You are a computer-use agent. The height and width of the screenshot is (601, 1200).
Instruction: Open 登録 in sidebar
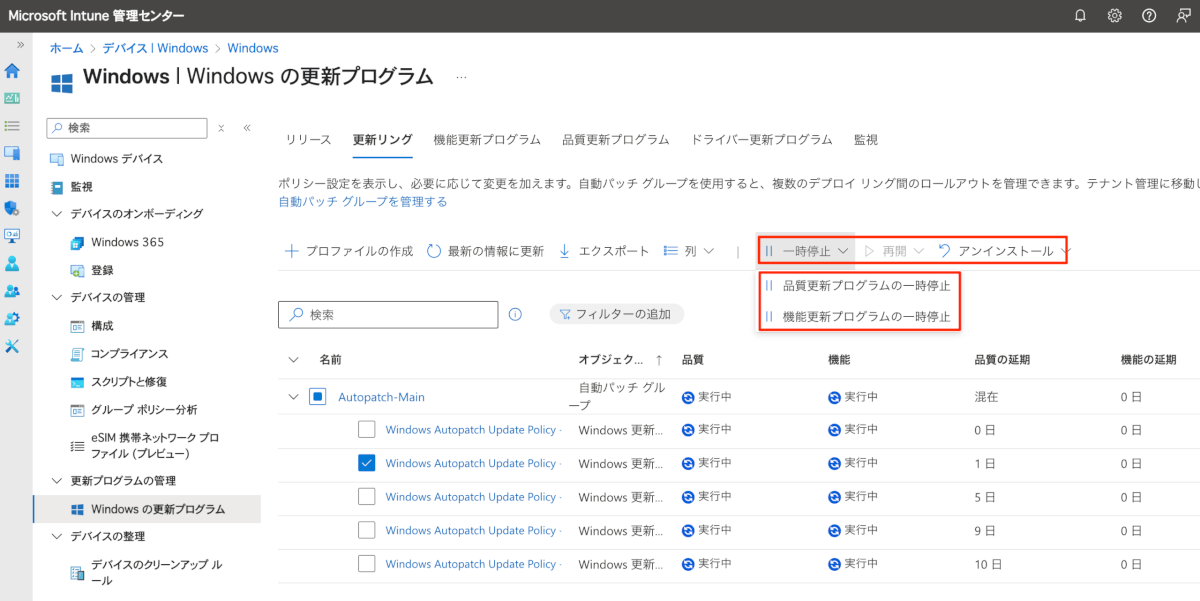click(x=102, y=270)
